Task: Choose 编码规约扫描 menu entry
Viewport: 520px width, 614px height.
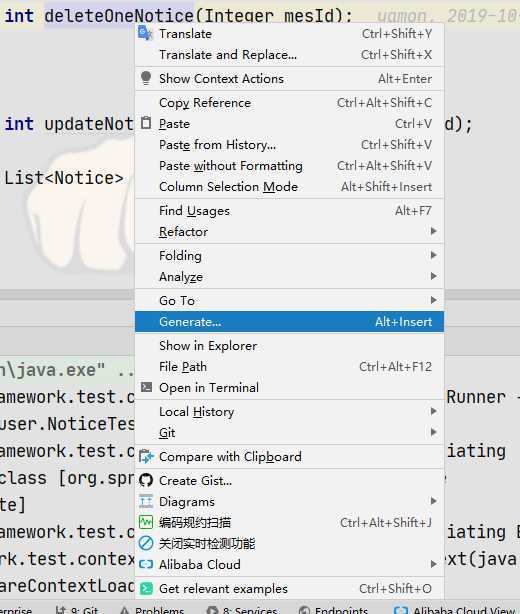Action: coord(289,522)
